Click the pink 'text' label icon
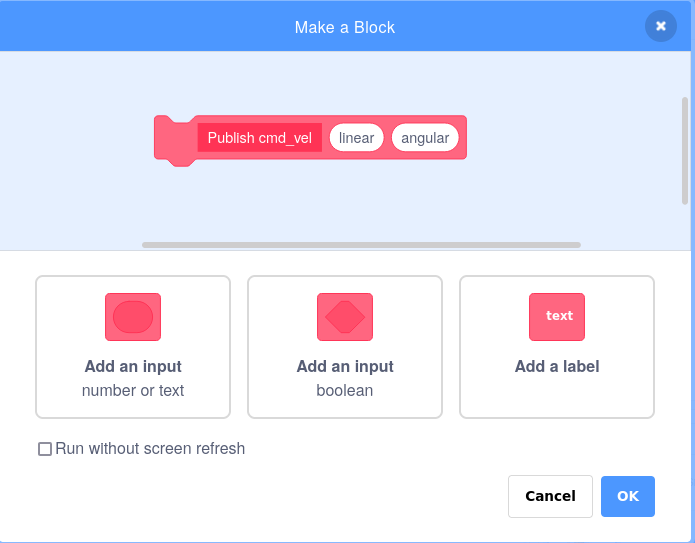 [x=557, y=317]
